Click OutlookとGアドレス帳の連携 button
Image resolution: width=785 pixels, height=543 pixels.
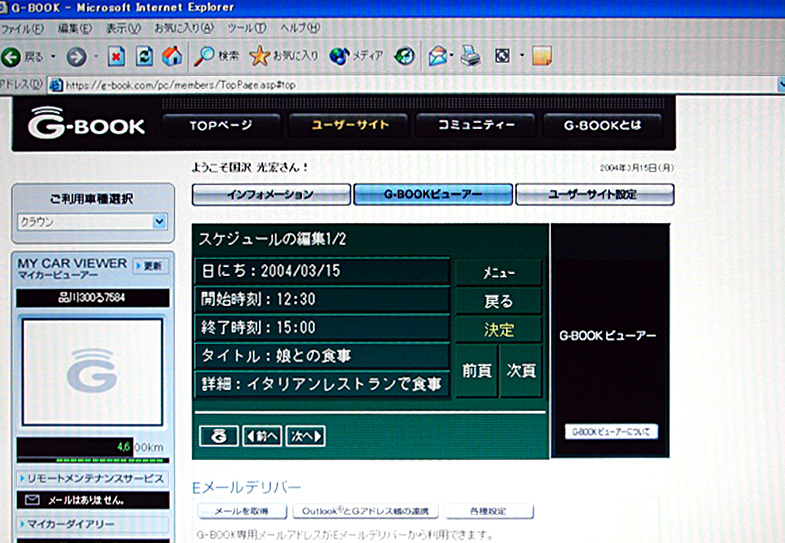click(x=366, y=511)
